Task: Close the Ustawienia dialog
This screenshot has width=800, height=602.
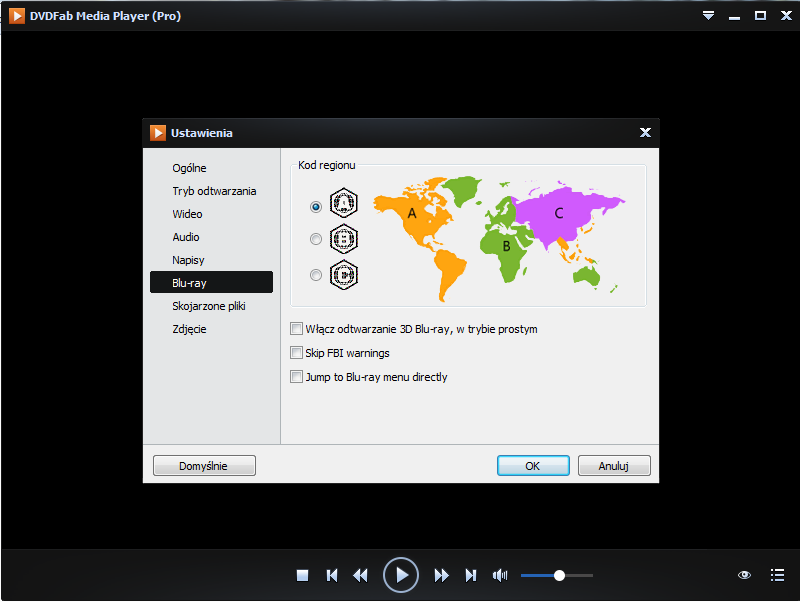Action: [645, 133]
